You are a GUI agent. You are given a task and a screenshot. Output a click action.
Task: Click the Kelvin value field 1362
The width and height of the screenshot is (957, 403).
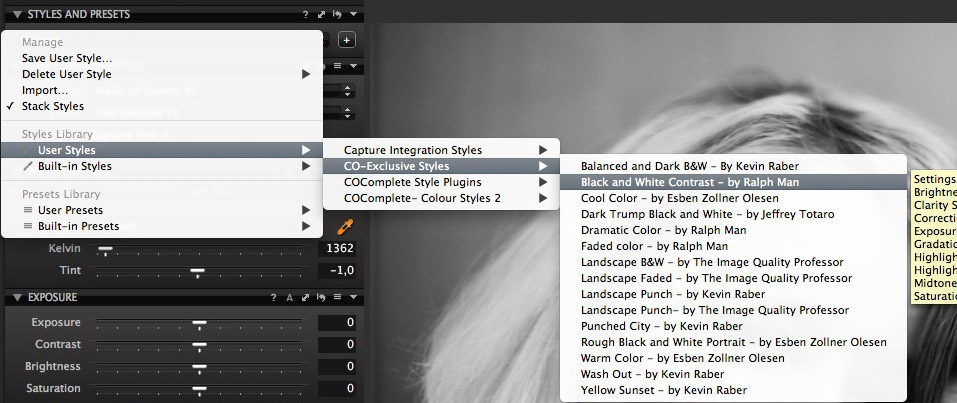pos(337,249)
